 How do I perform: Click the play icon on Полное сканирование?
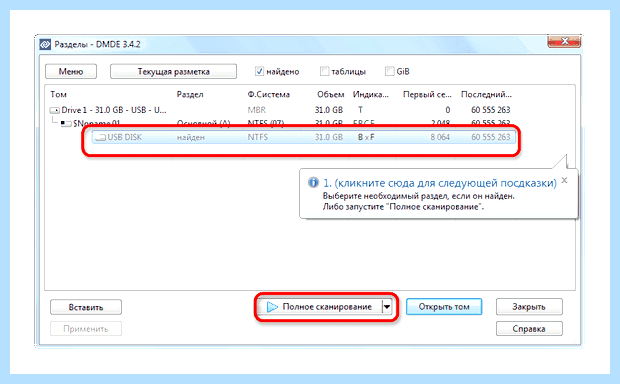(x=272, y=307)
